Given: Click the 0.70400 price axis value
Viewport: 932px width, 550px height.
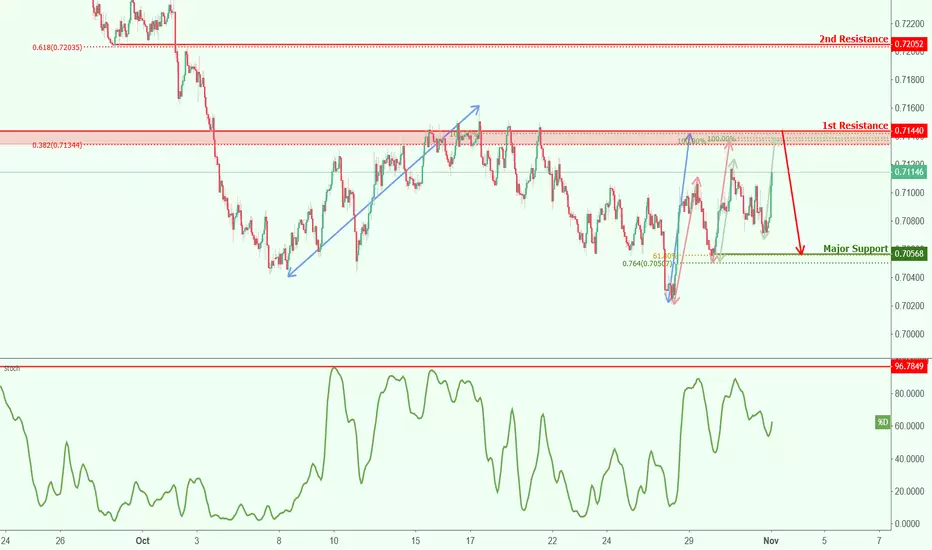Looking at the screenshot, I should click(909, 277).
